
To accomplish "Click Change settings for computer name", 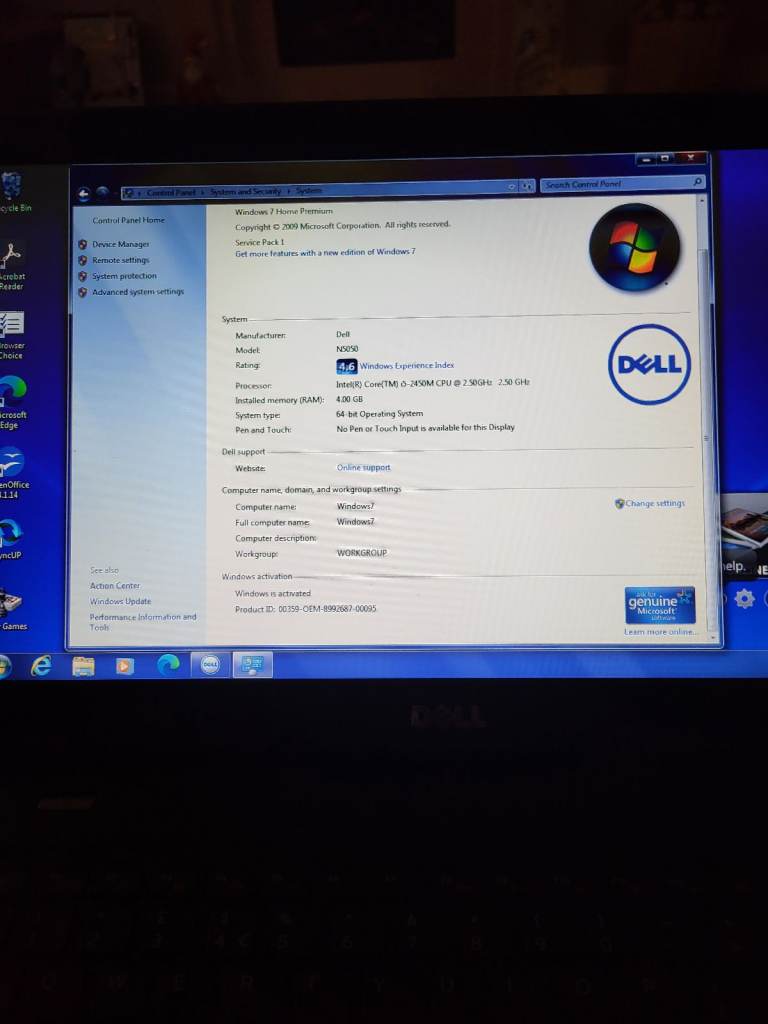I will 655,504.
